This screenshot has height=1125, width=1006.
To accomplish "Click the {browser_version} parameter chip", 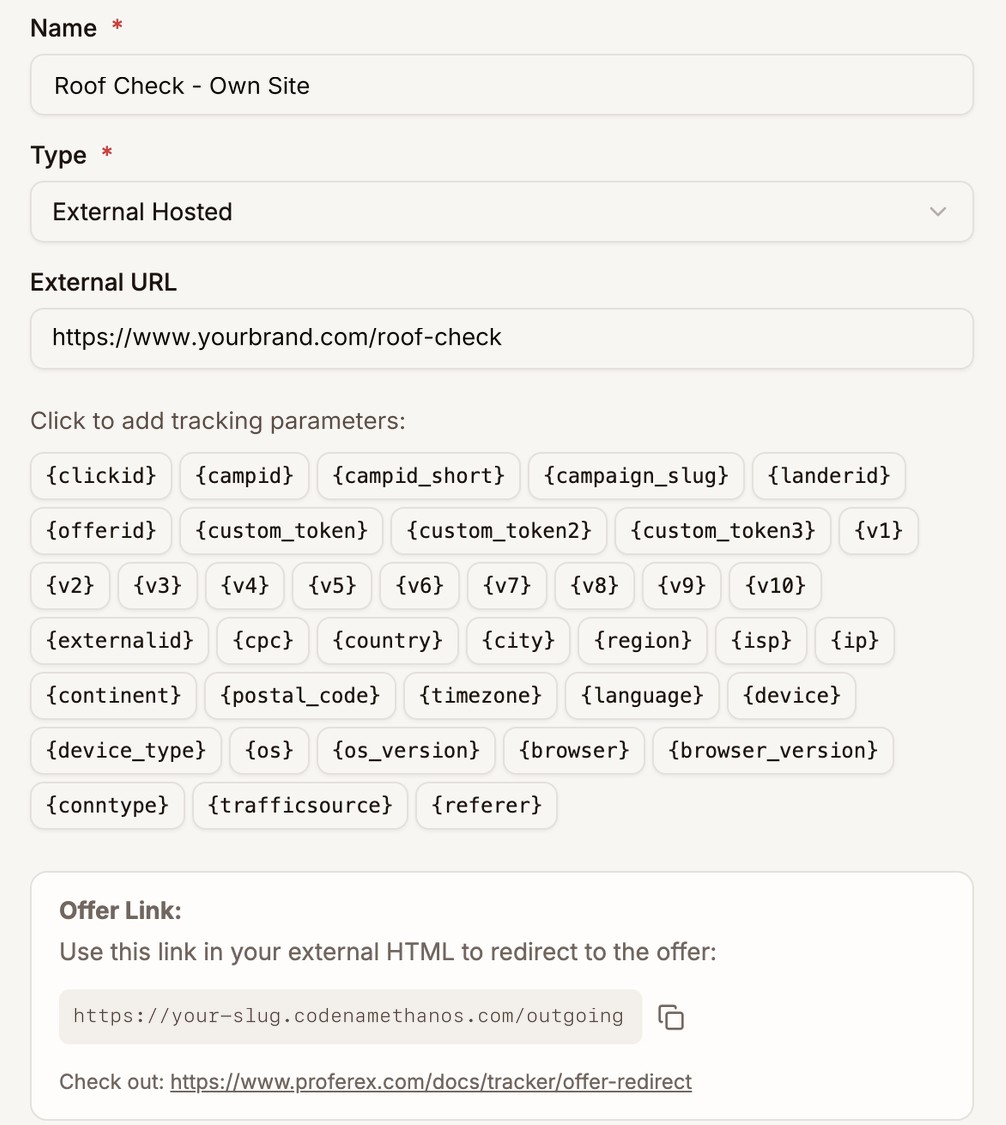I will pyautogui.click(x=773, y=750).
